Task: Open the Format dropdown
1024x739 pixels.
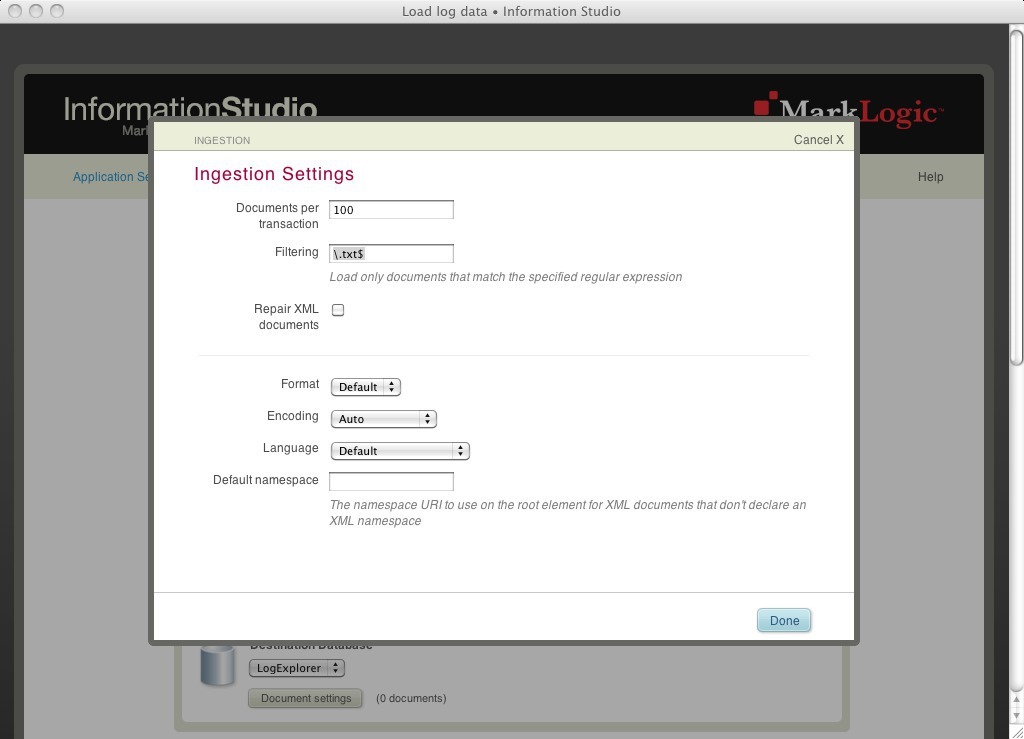Action: coord(366,387)
